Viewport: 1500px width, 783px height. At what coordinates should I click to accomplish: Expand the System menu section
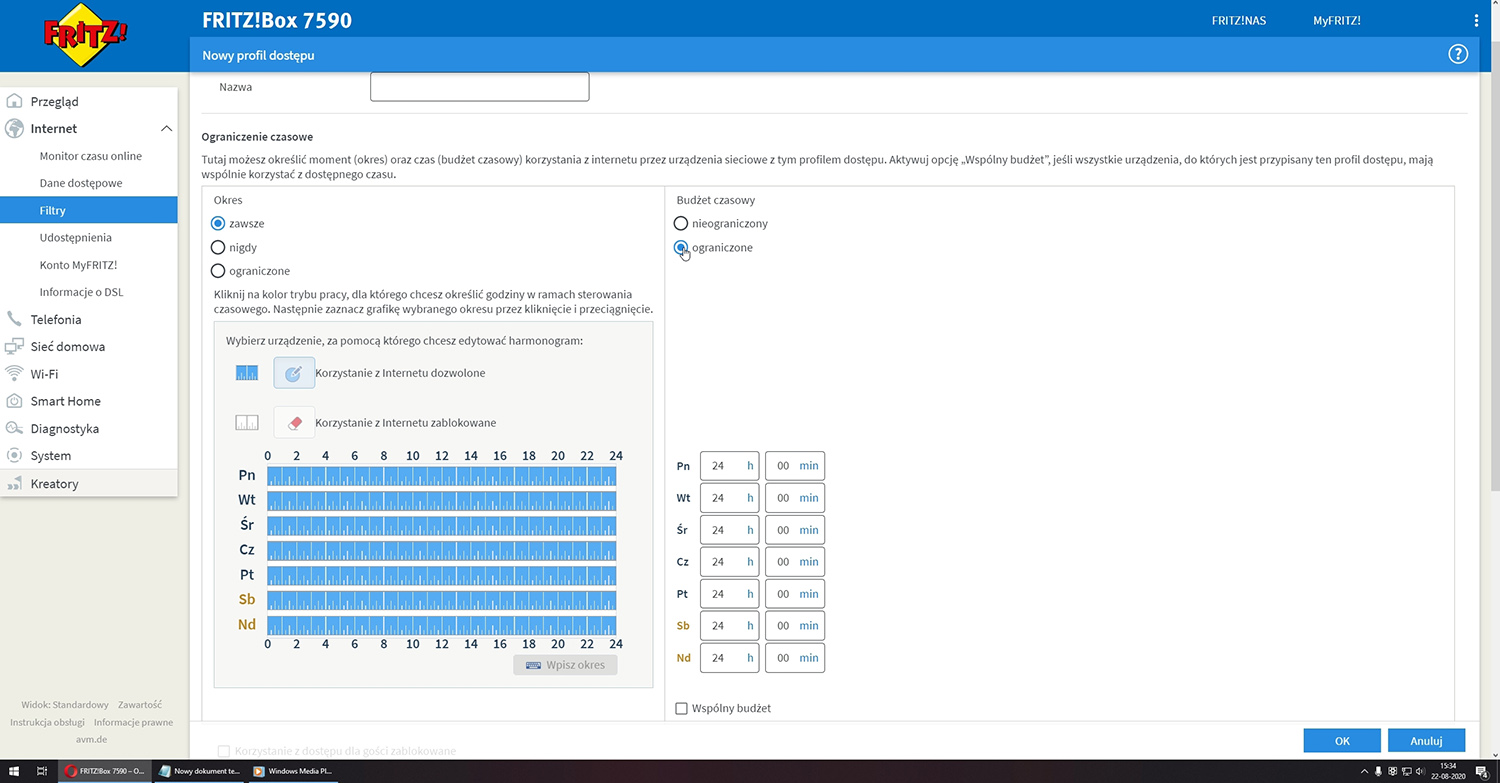(50, 456)
